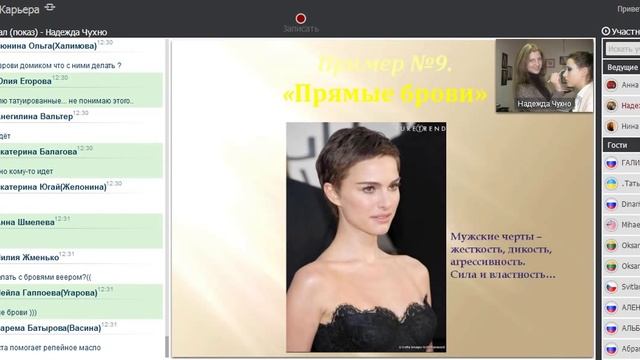
Task: Click the Участники panel clock-style icon
Action: [x=606, y=31]
